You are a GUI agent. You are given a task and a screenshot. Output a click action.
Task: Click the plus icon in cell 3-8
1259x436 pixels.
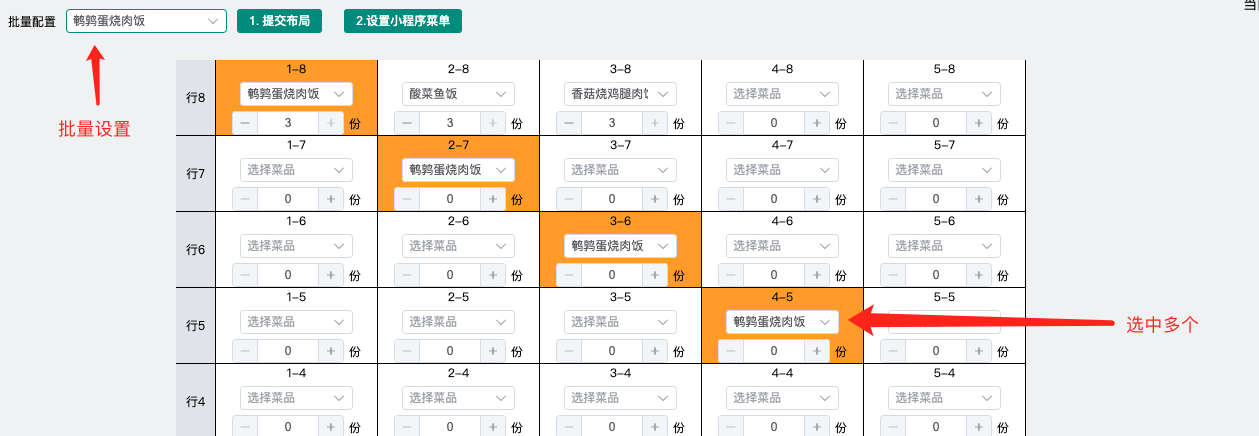tap(655, 123)
